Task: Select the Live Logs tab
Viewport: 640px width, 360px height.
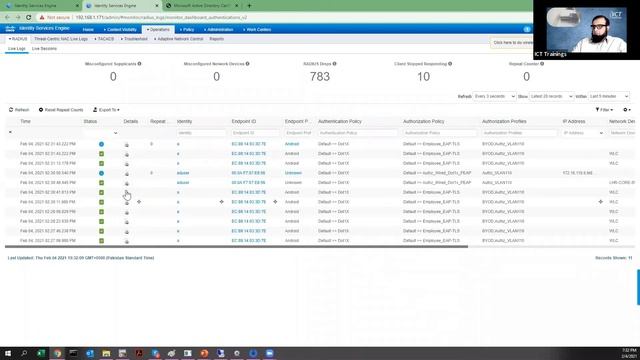Action: (17, 49)
